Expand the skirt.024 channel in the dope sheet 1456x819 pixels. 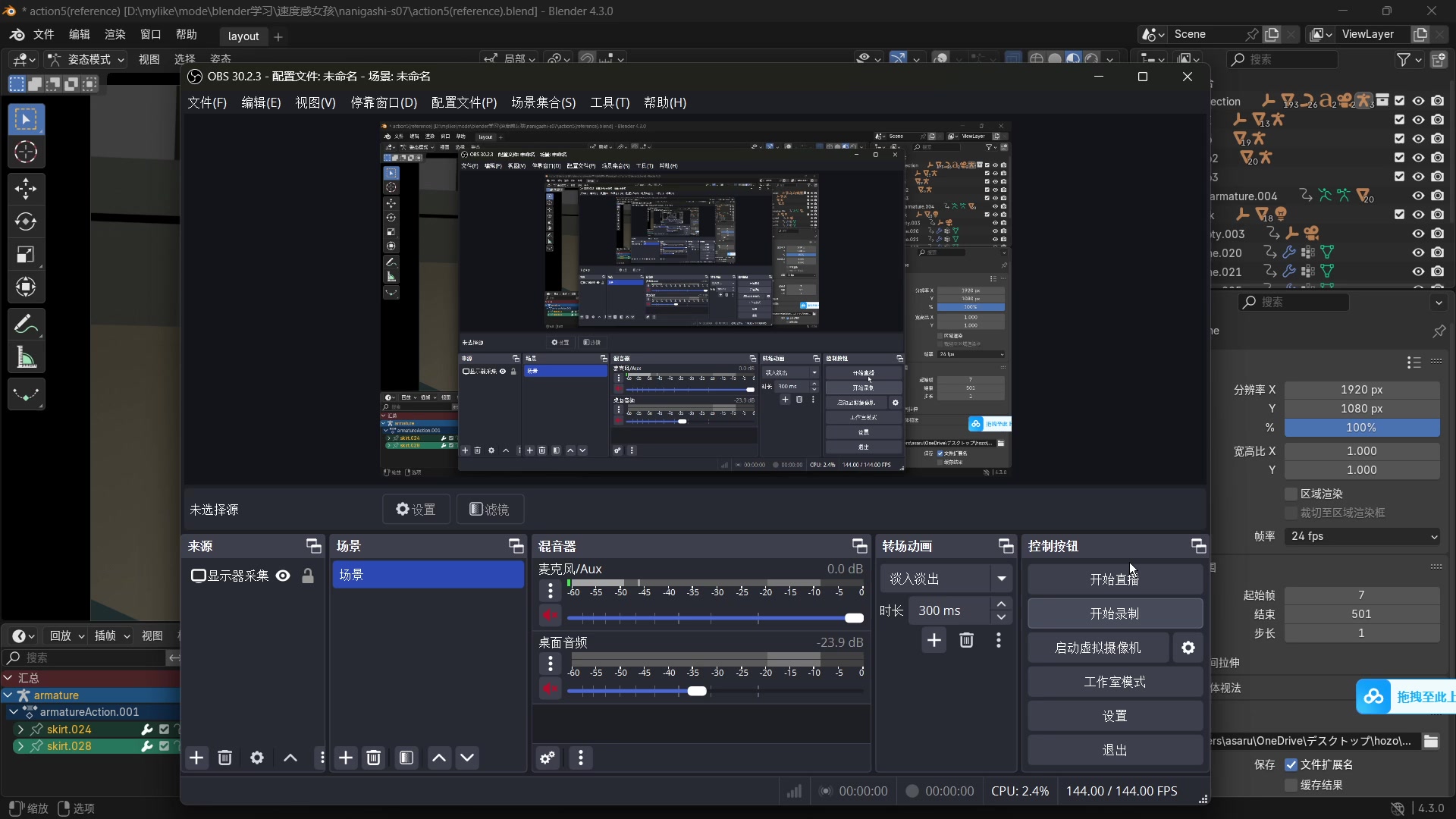tap(20, 730)
